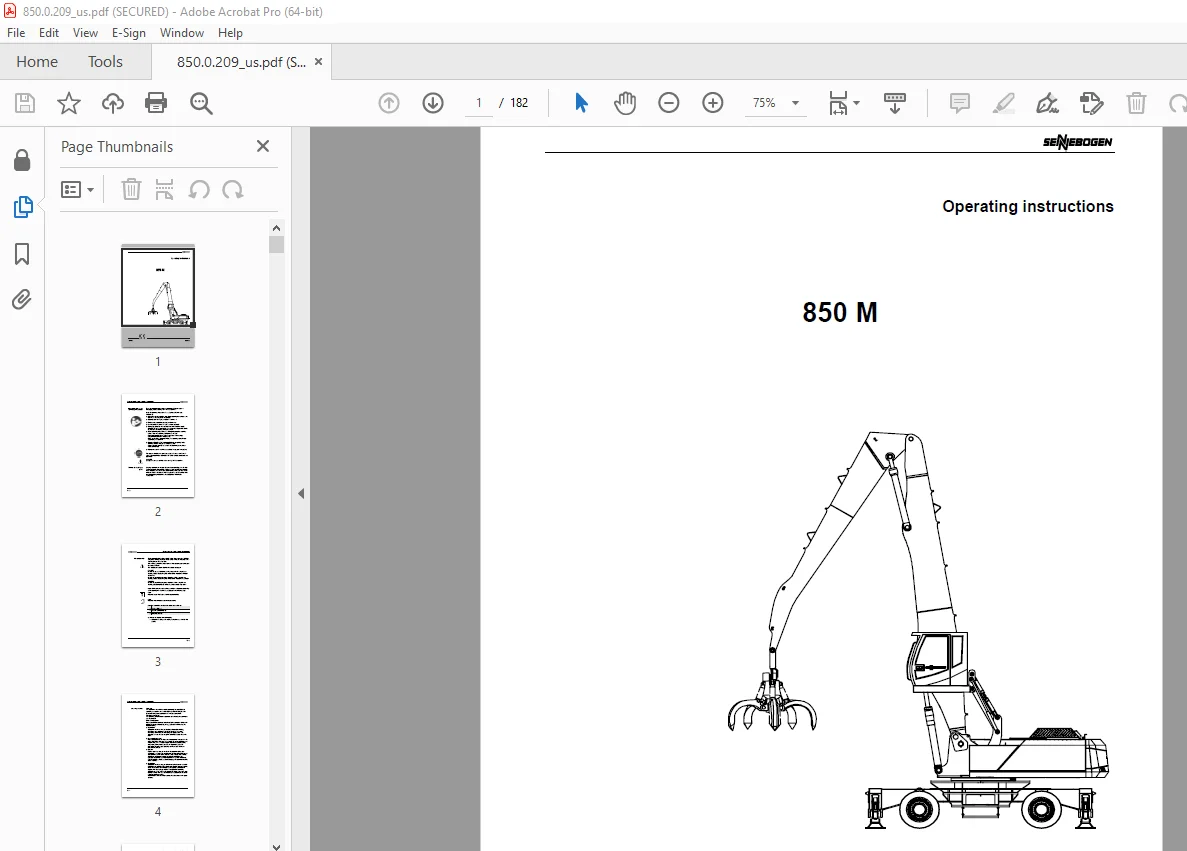1187x851 pixels.
Task: Select page 1 thumbnail
Action: click(x=157, y=296)
